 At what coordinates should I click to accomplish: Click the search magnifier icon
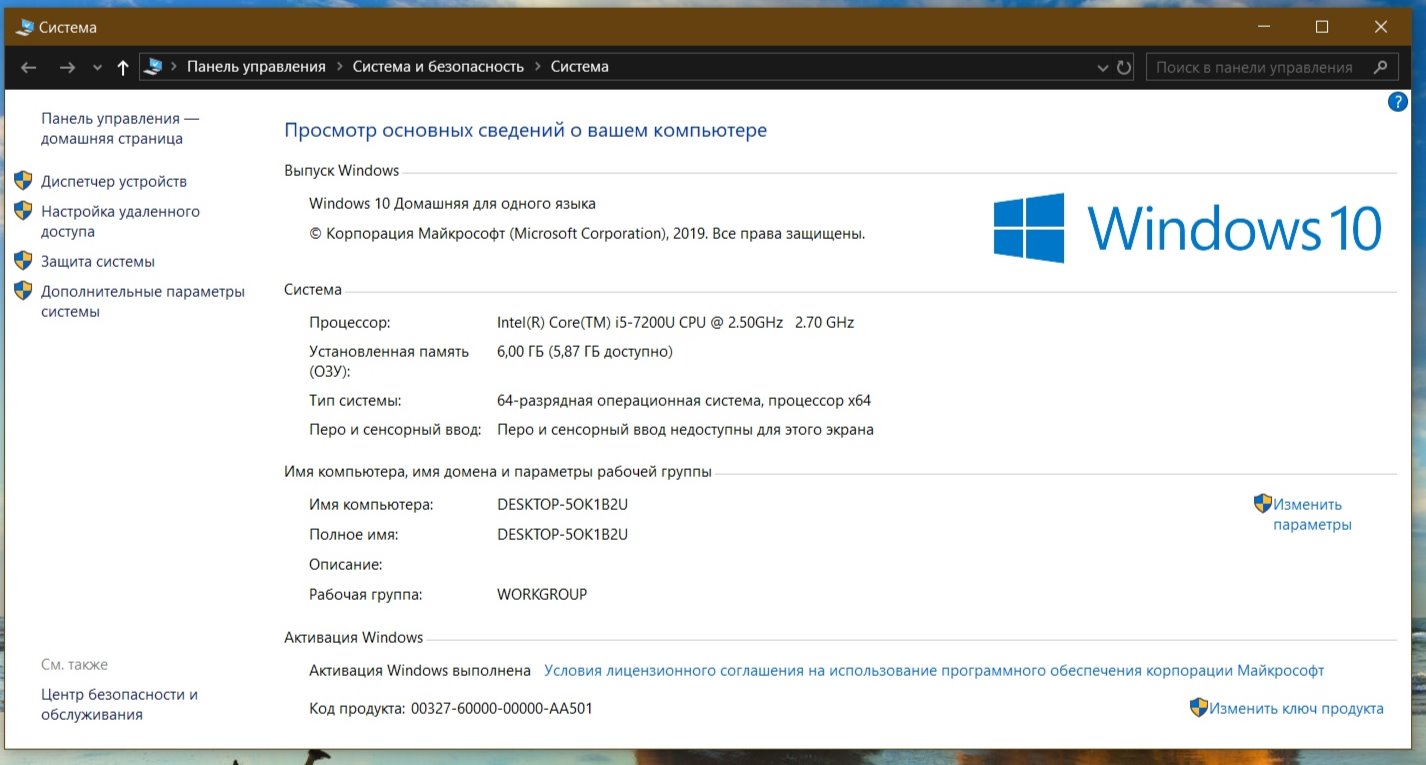[x=1381, y=67]
